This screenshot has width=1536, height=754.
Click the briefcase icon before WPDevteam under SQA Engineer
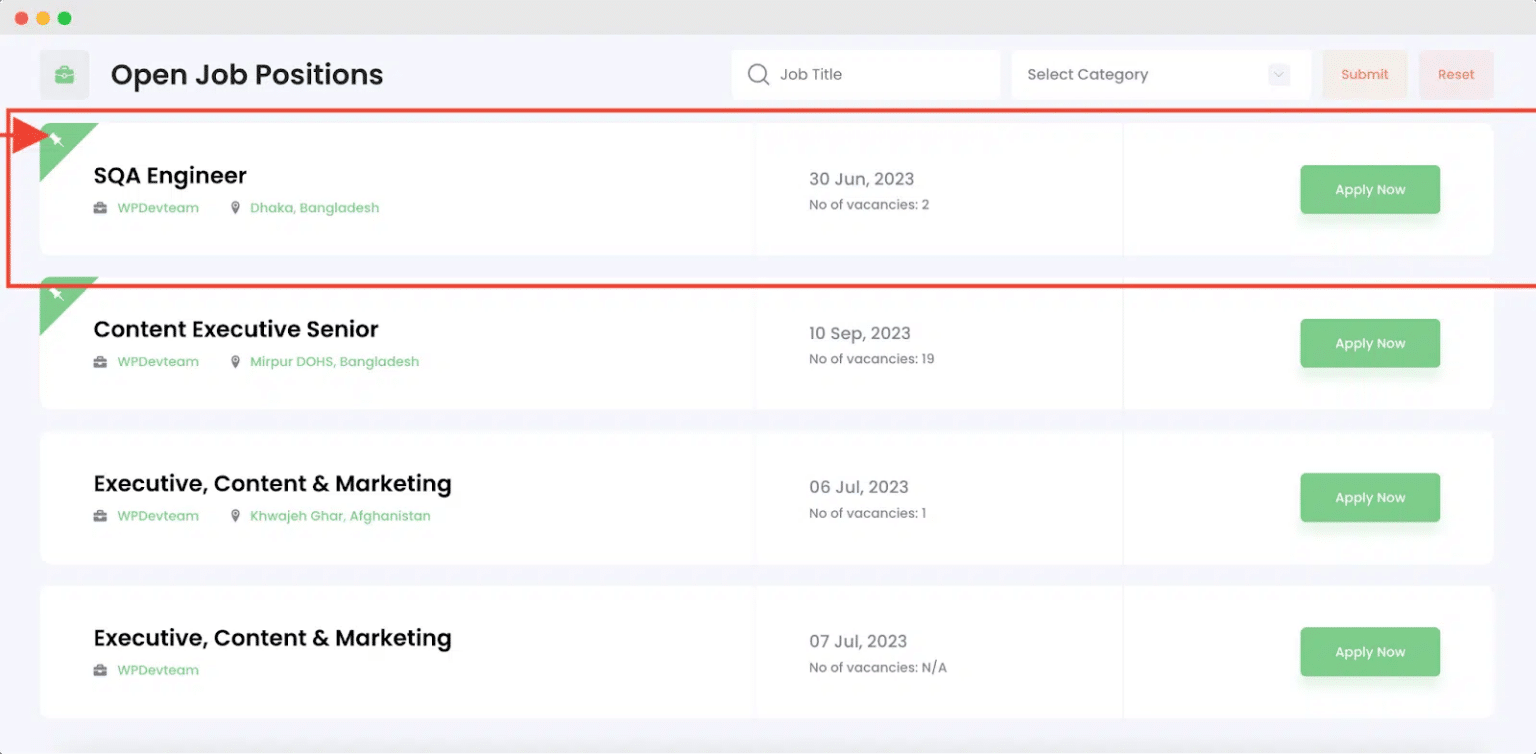[99, 207]
